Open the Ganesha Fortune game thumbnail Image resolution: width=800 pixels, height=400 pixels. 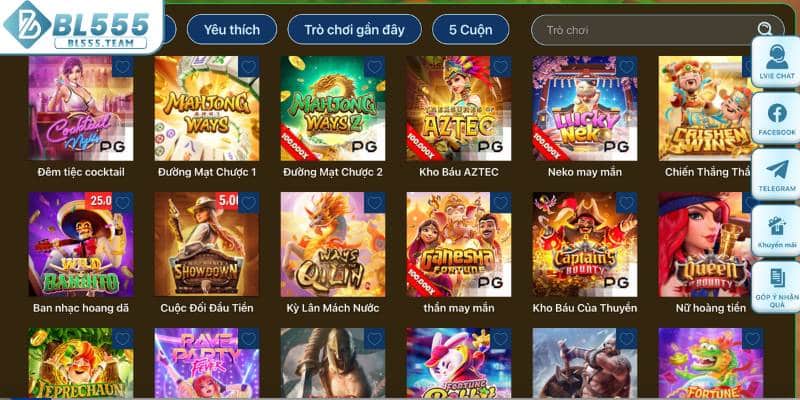(x=459, y=244)
